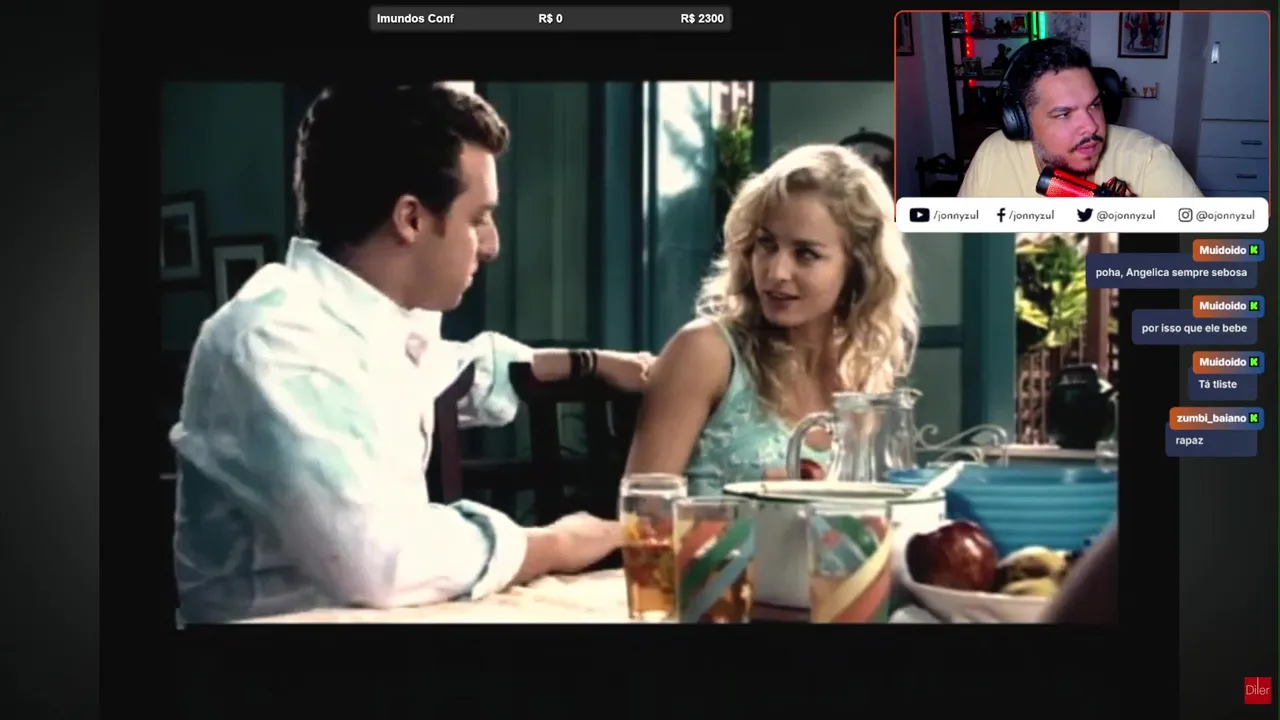Screen dimensions: 1280x720
Task: Click the Instagram icon in social bar
Action: (1185, 215)
